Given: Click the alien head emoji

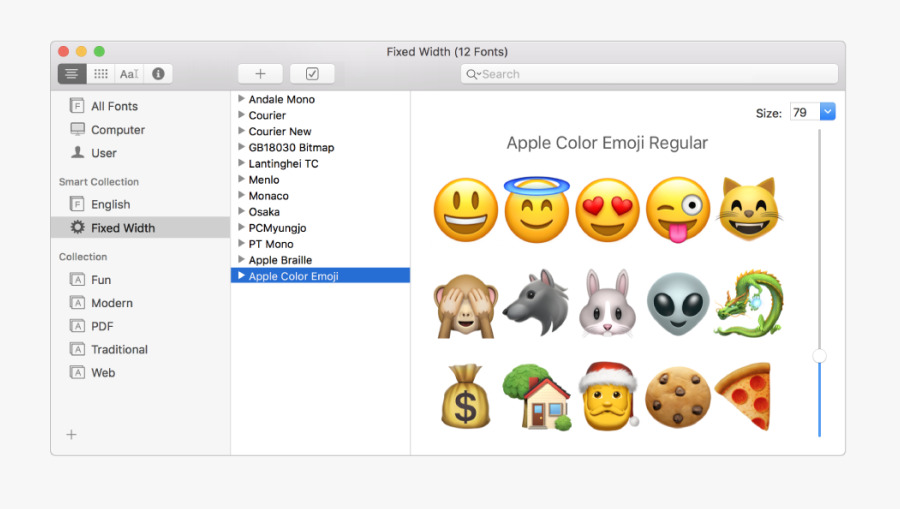Looking at the screenshot, I should pos(678,304).
